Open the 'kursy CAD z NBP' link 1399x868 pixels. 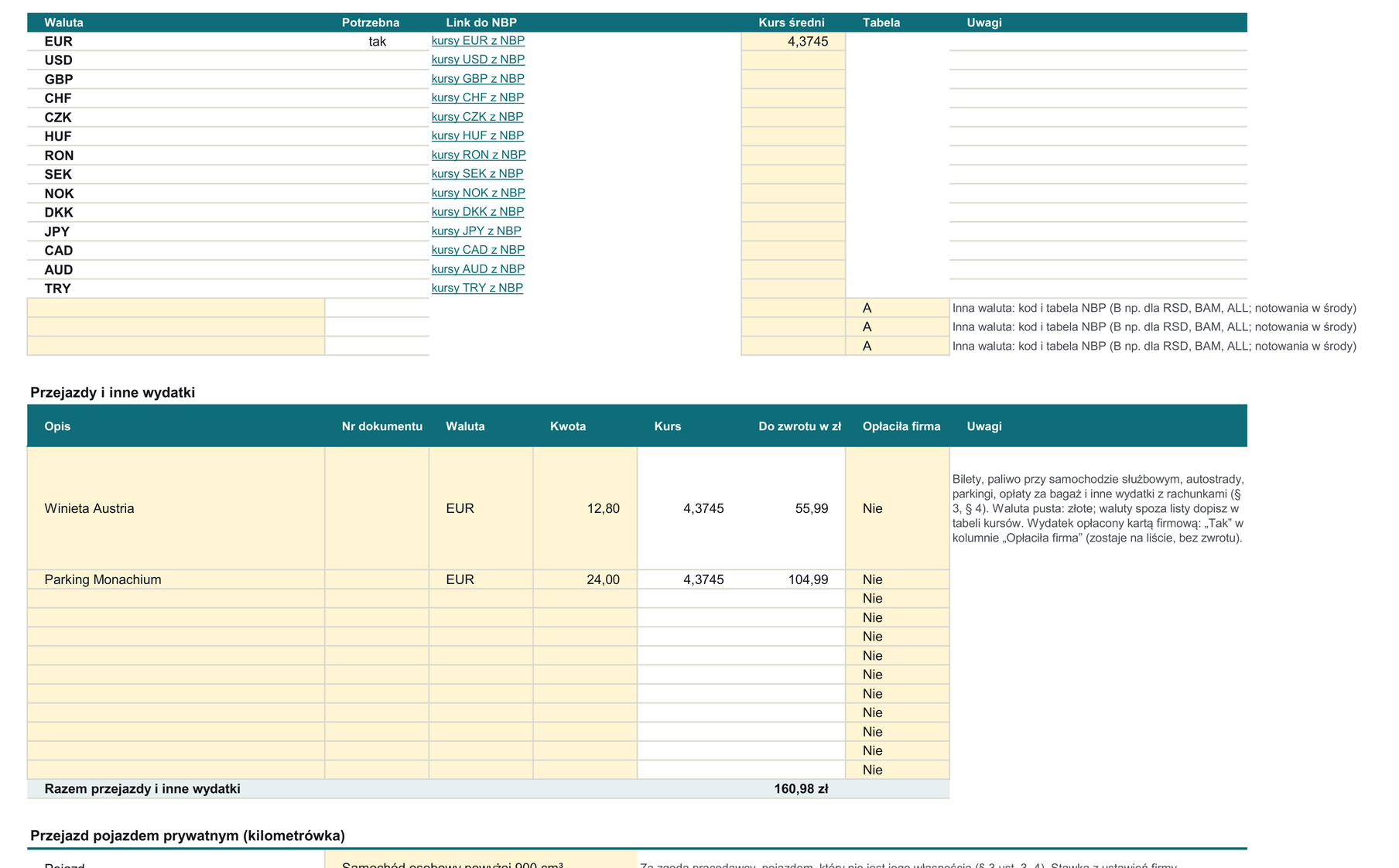[x=478, y=250]
